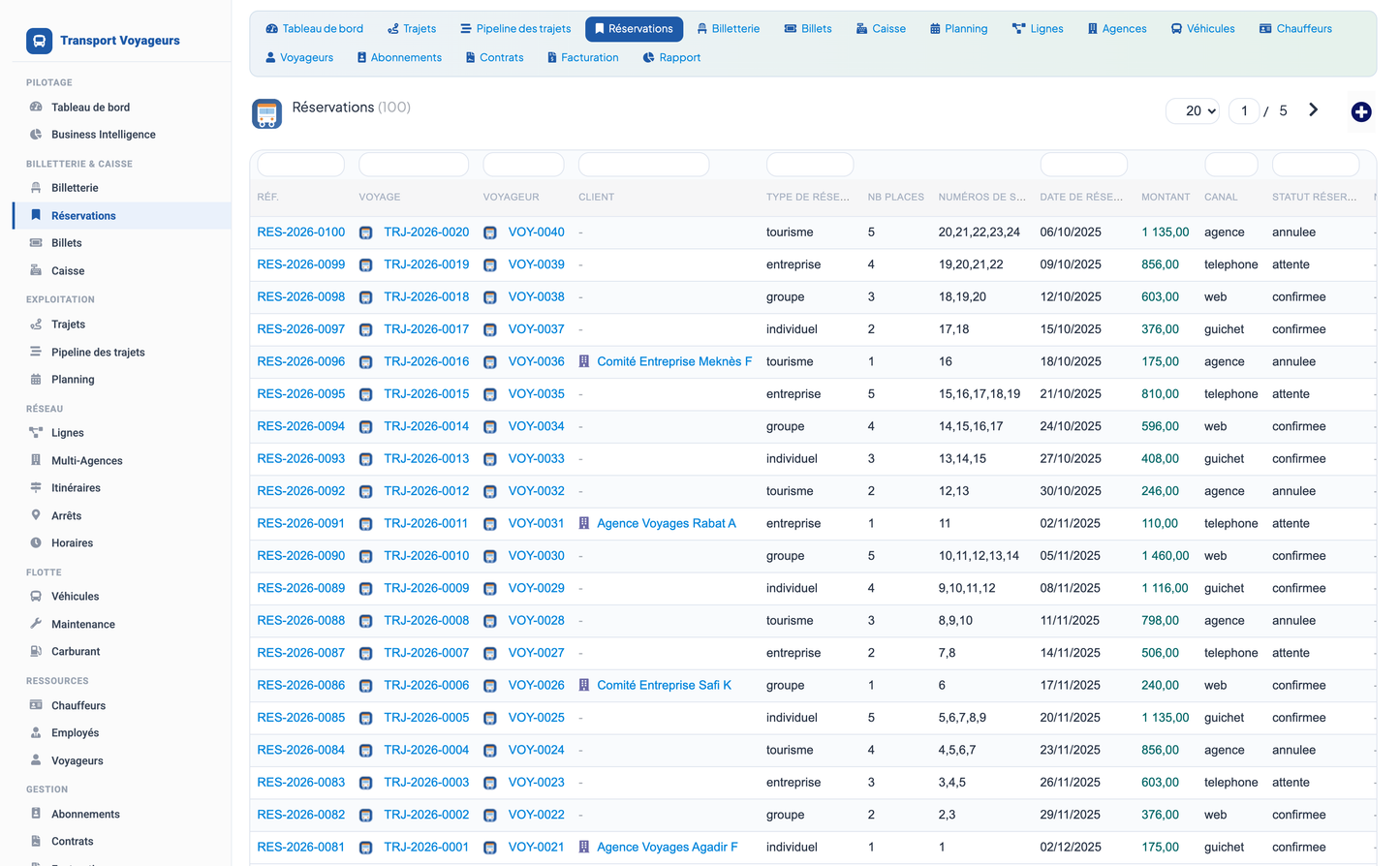Open the Planning top tab

(958, 29)
